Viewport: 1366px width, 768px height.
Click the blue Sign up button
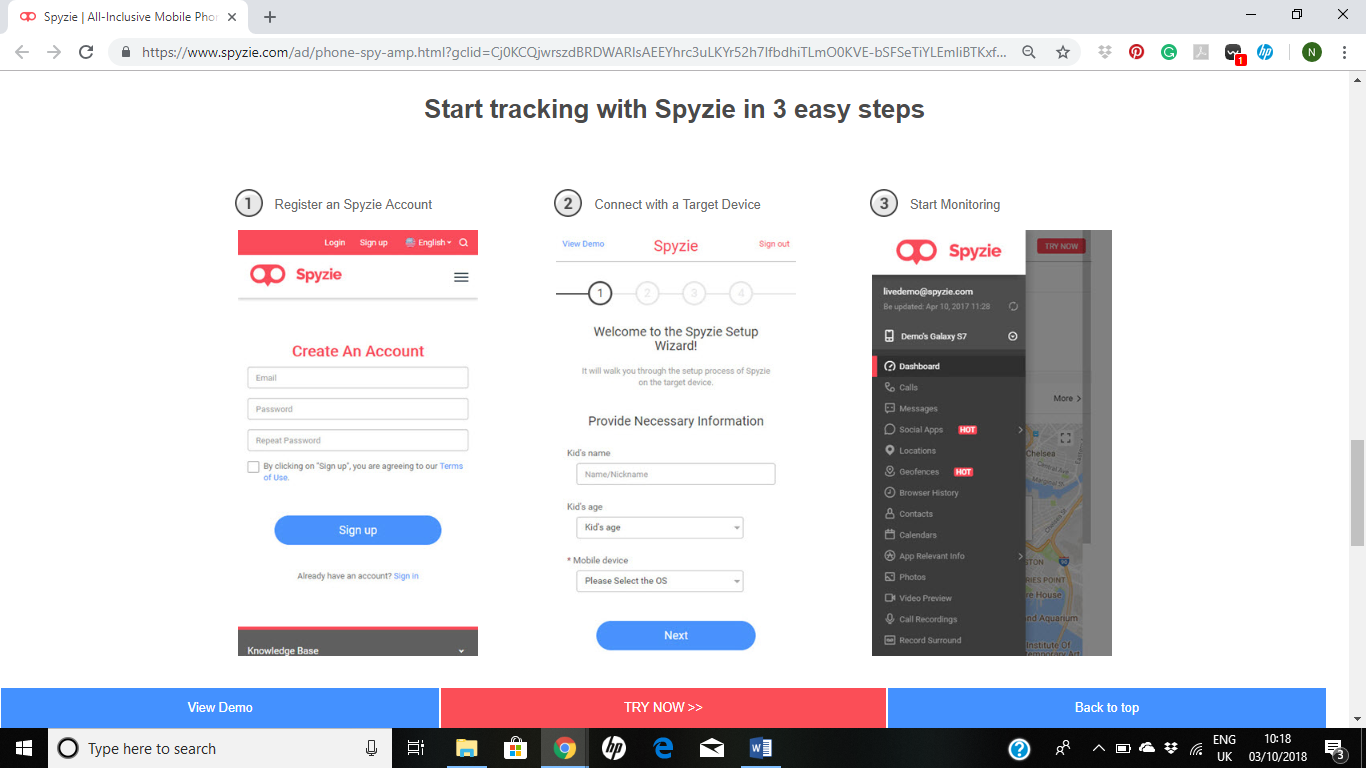(358, 530)
